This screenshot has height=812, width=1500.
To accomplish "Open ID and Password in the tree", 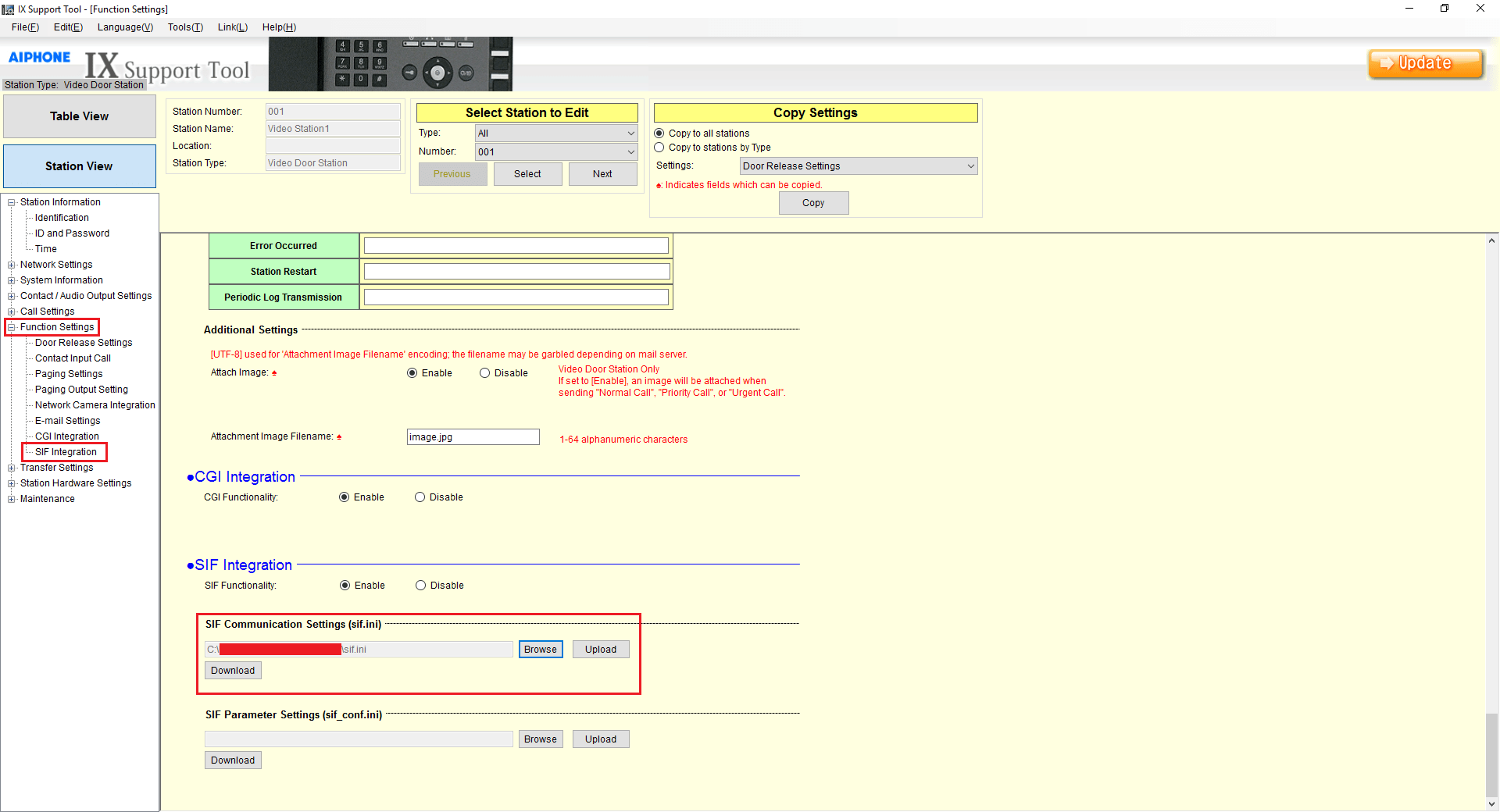I will point(72,233).
